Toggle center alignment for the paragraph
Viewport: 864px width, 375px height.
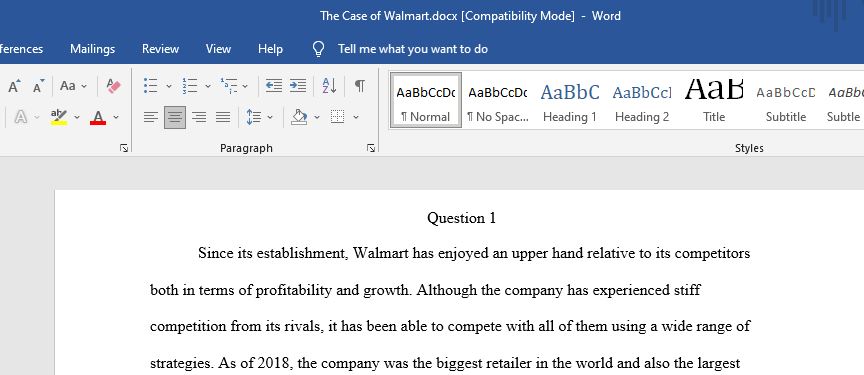click(x=175, y=117)
